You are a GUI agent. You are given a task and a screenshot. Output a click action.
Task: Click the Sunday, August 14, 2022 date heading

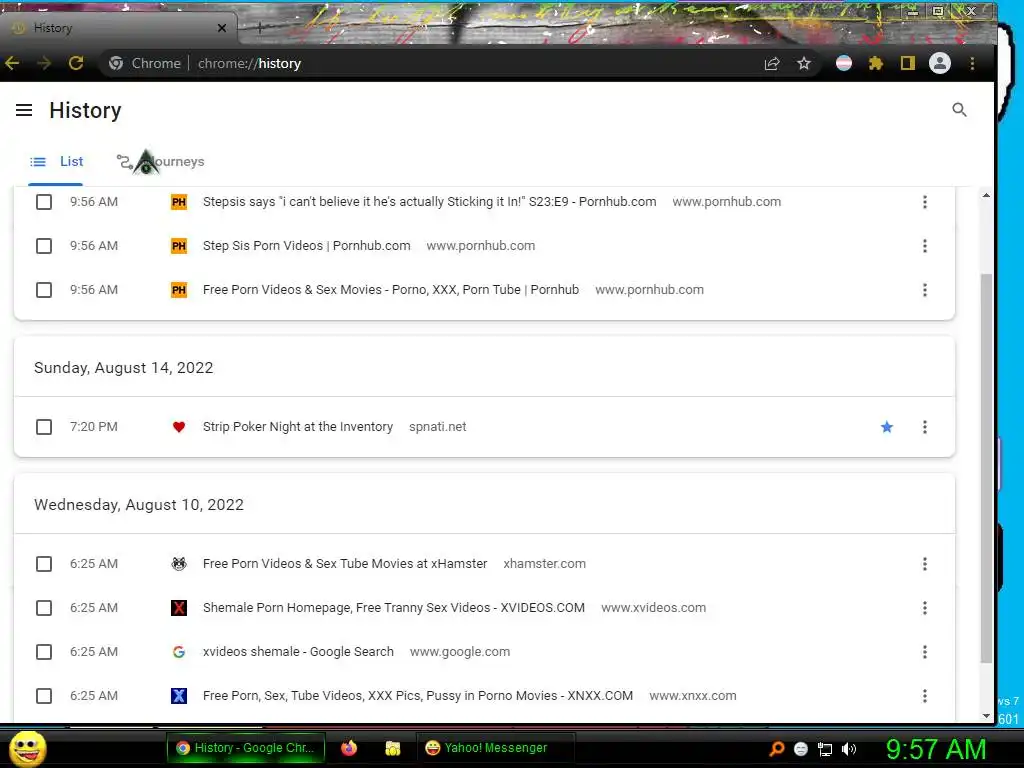(123, 368)
